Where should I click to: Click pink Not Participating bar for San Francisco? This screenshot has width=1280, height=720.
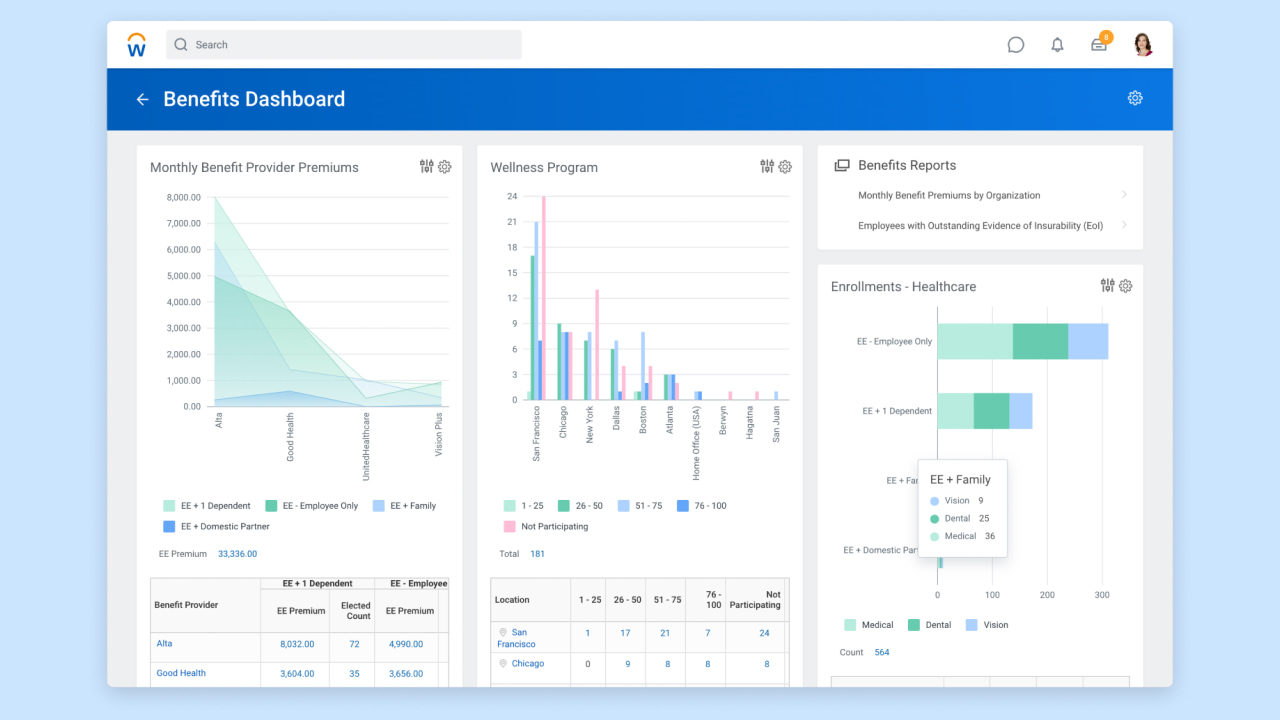(x=544, y=298)
